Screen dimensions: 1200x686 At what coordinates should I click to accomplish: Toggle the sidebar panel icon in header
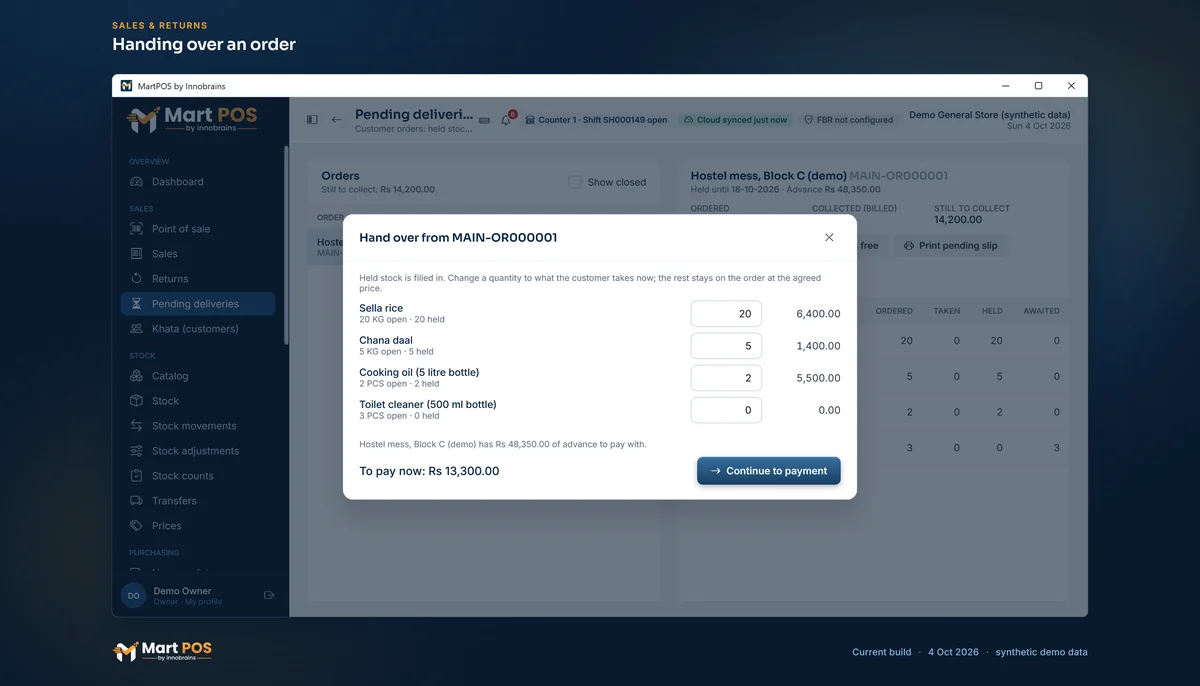[312, 120]
